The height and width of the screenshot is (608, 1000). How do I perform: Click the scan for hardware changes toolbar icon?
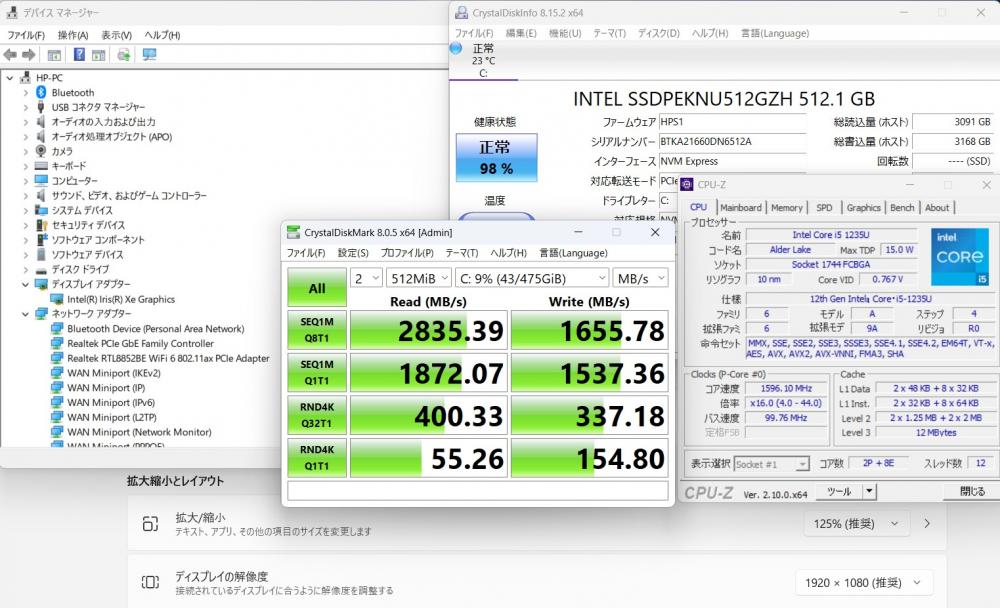click(x=124, y=55)
